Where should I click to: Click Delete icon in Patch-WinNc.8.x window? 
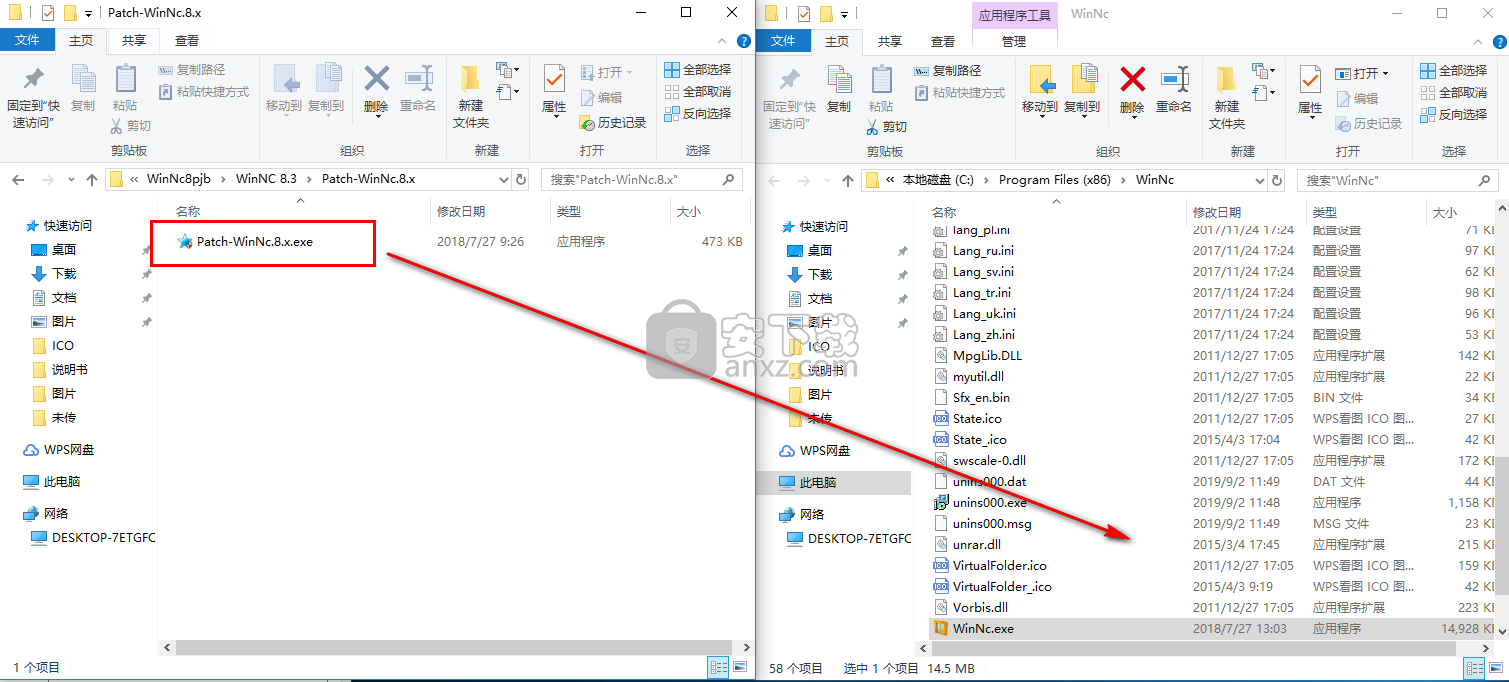pos(376,78)
